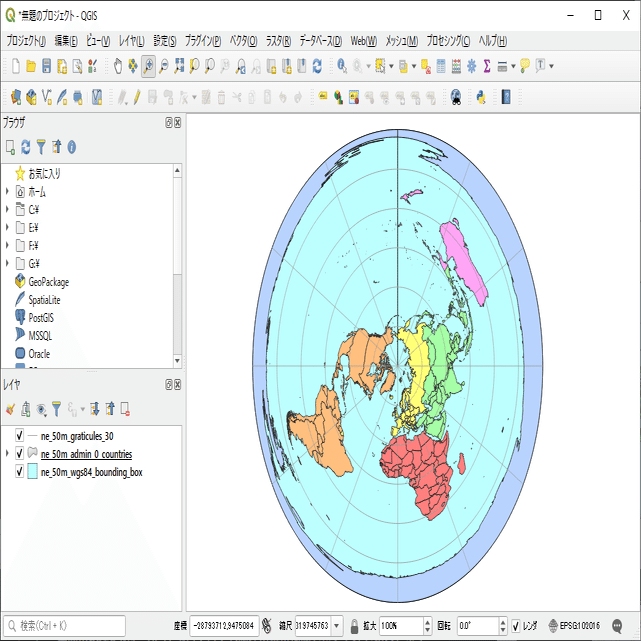Open the プロジェクト menu

(x=26, y=41)
